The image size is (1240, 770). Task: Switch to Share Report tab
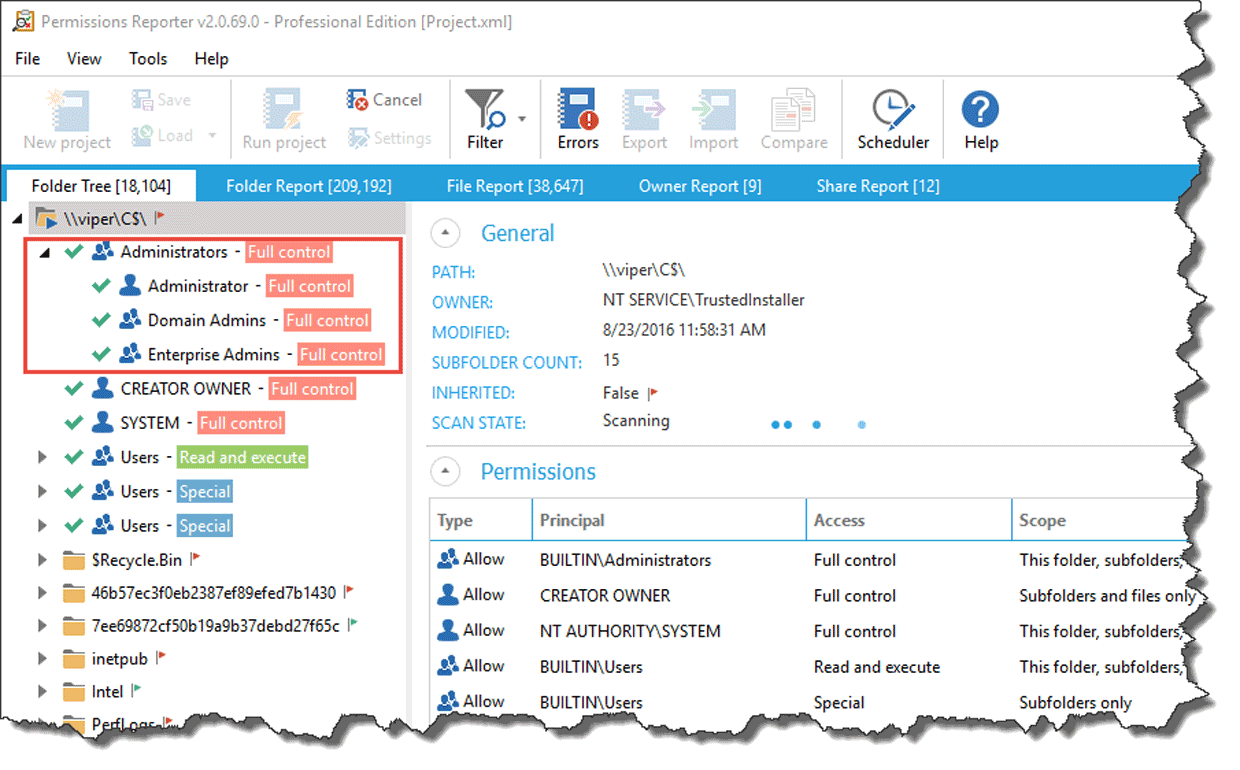(878, 186)
